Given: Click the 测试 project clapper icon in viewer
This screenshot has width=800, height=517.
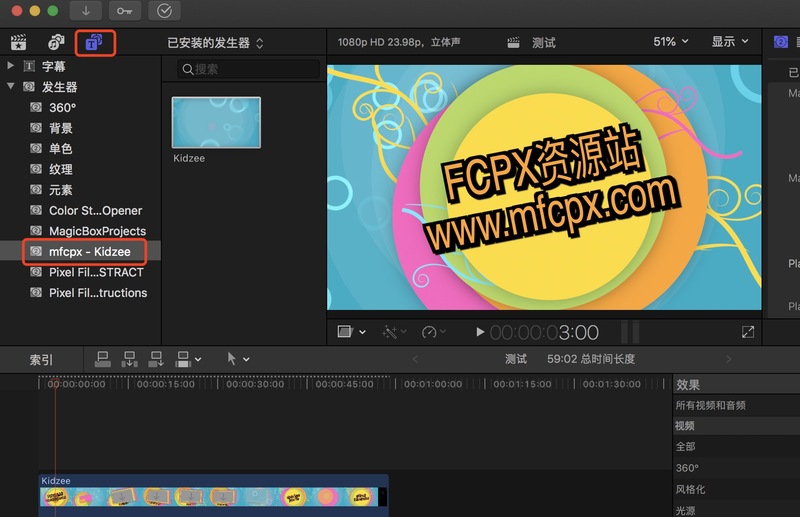Looking at the screenshot, I should (x=513, y=43).
